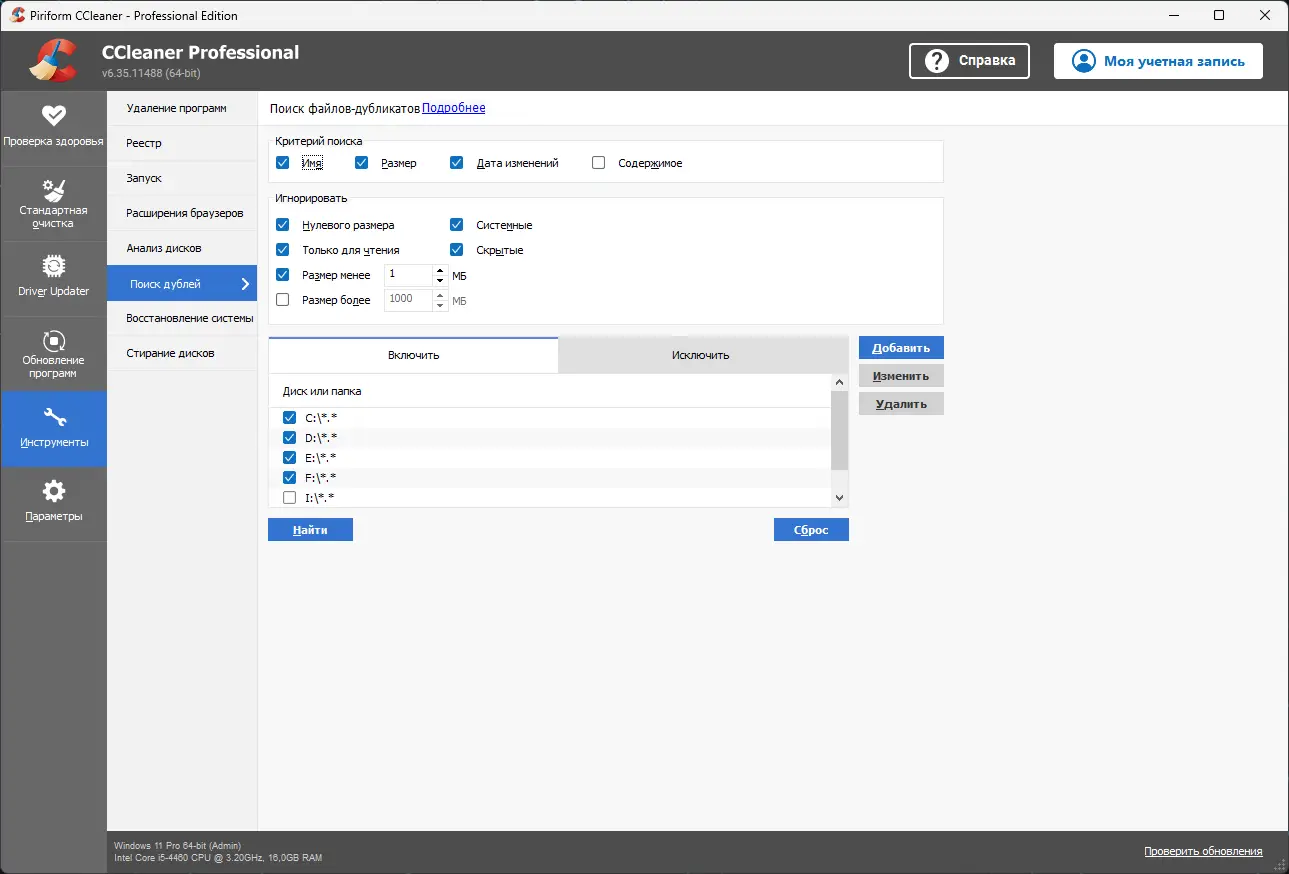
Task: Uncheck the Только для чтения checkbox
Action: click(282, 250)
